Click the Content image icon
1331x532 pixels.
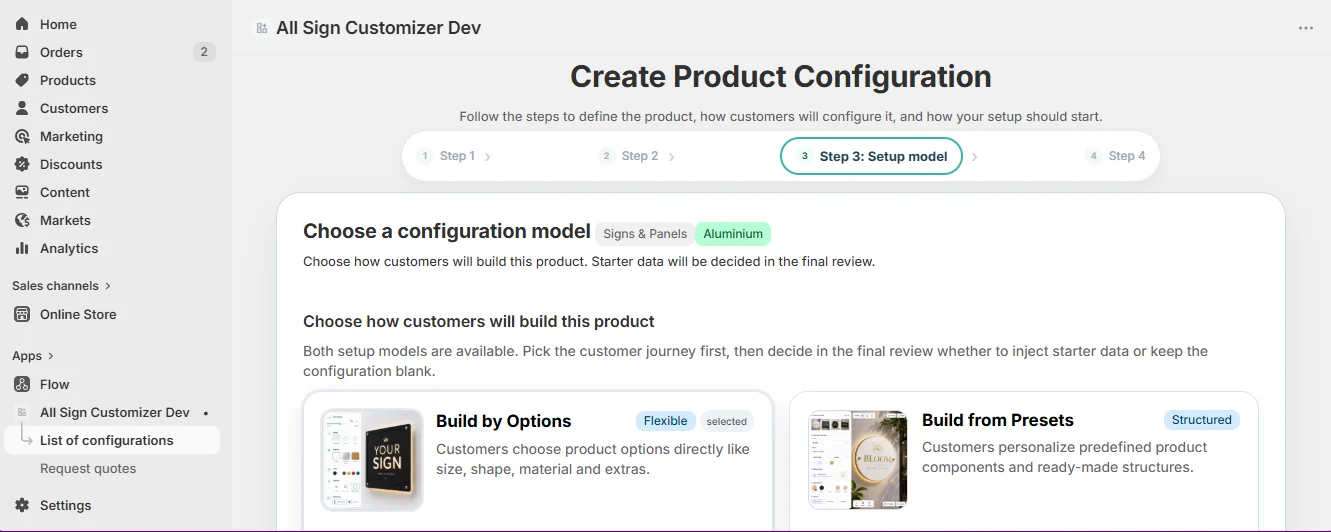coord(22,192)
